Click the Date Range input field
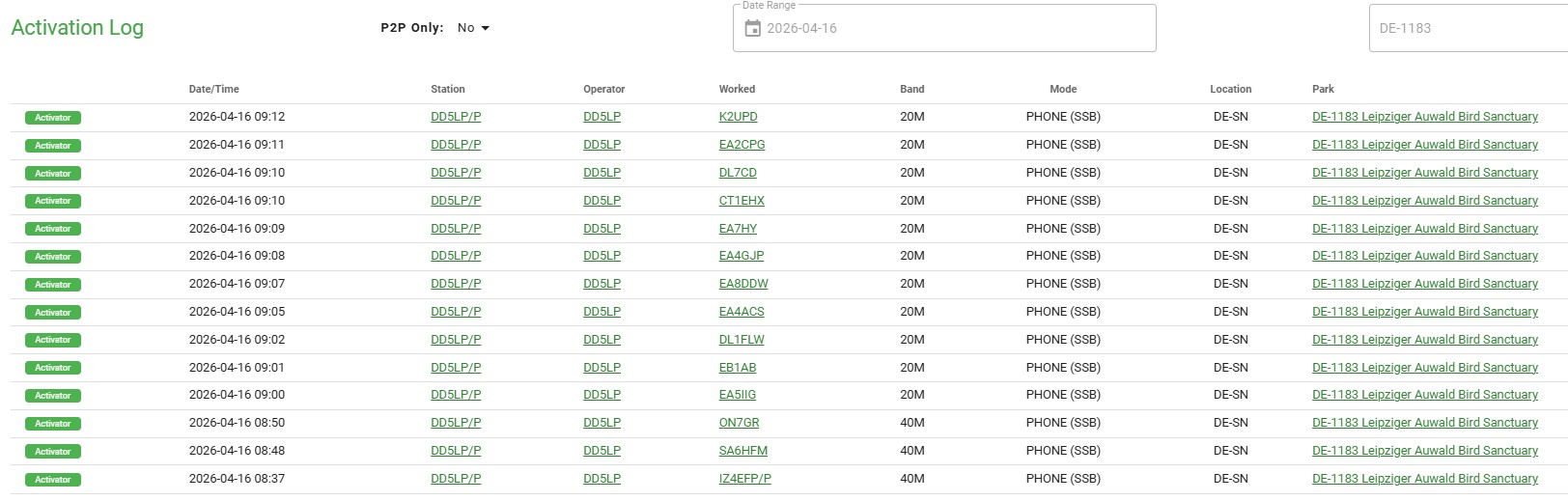 pyautogui.click(x=956, y=29)
